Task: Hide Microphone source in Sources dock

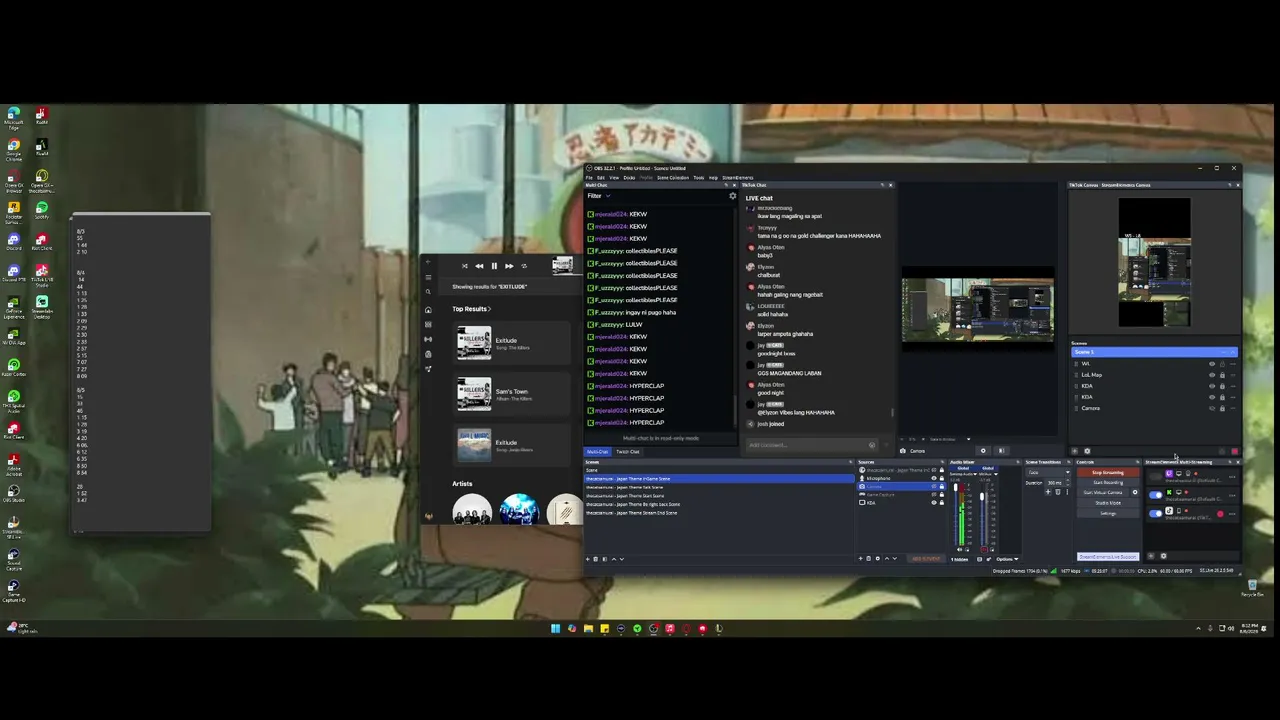Action: (x=934, y=478)
